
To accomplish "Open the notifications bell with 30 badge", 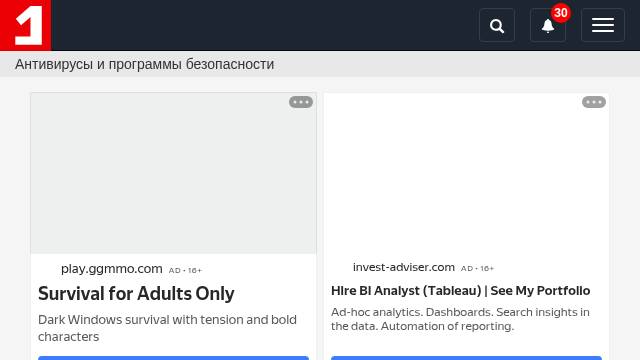I will click(x=548, y=25).
